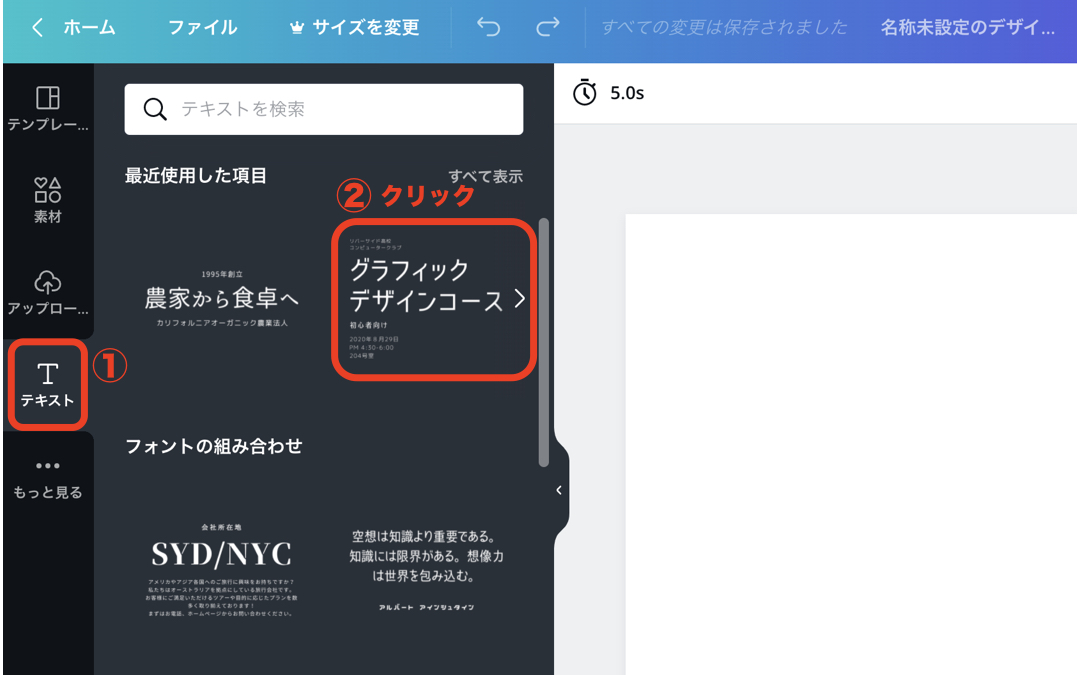The image size is (1080, 675).
Task: Collapse the side panel with arrow handle
Action: coord(559,490)
